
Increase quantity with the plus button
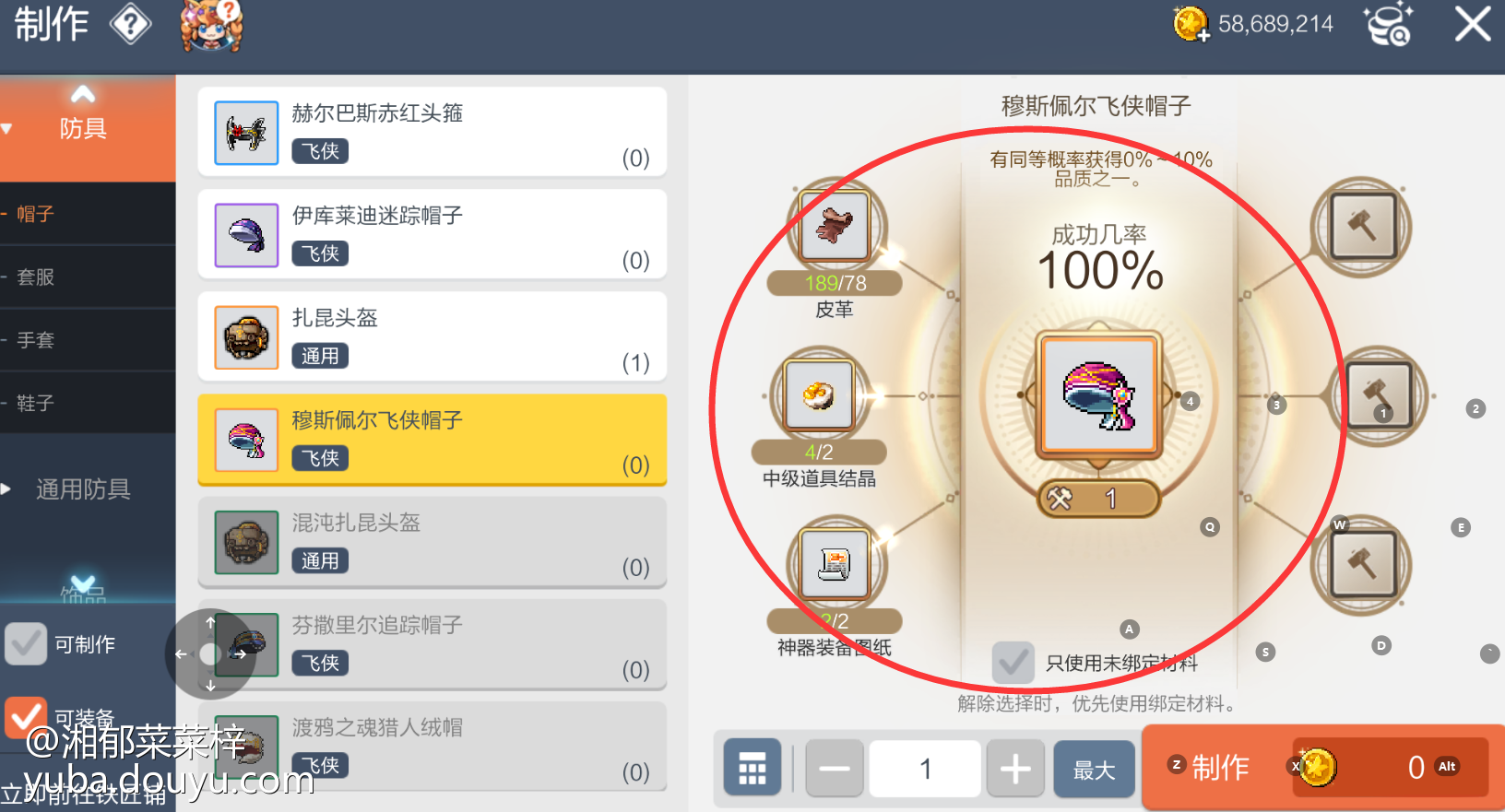(1015, 769)
